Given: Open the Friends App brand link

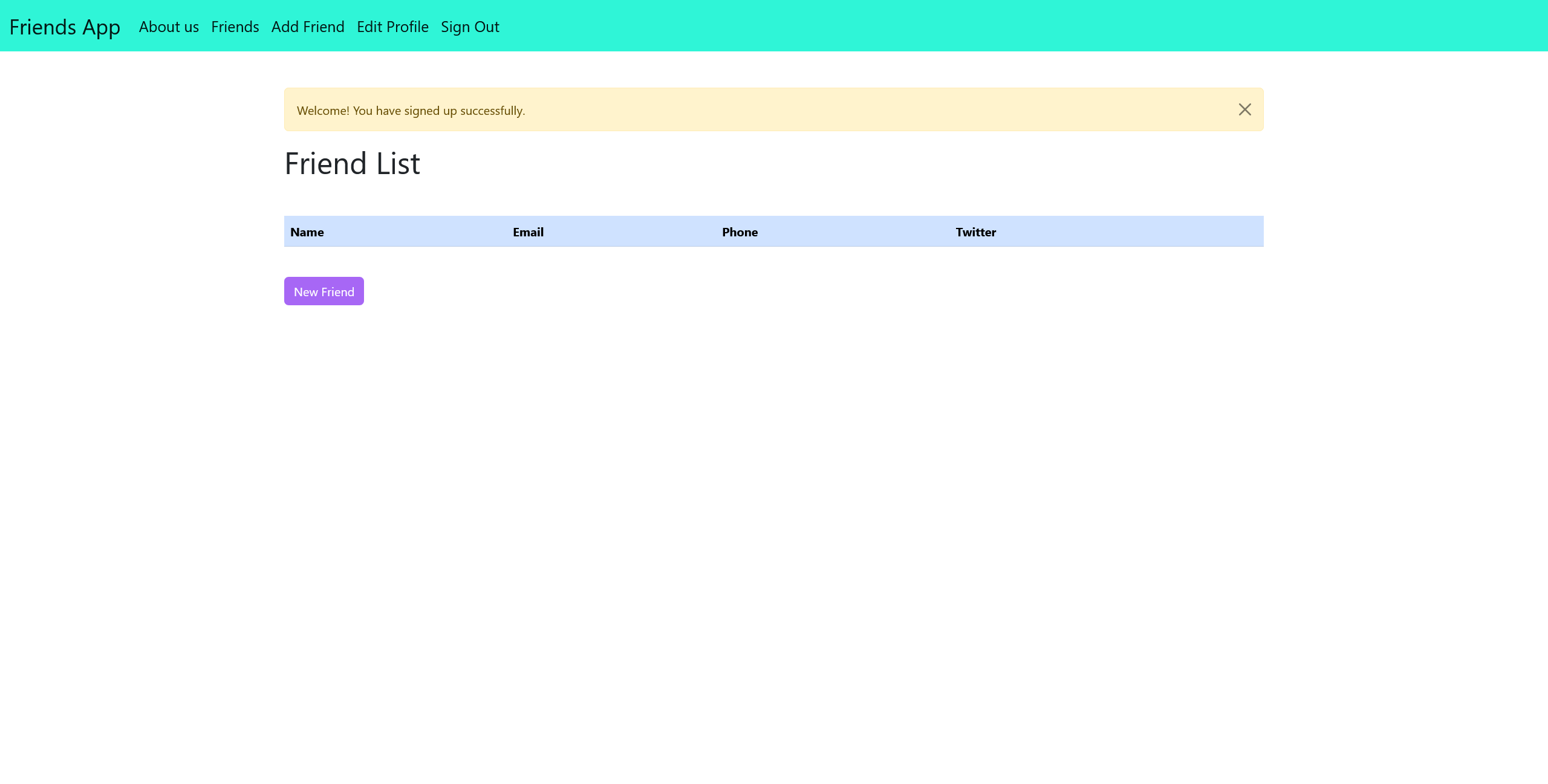Looking at the screenshot, I should [65, 27].
